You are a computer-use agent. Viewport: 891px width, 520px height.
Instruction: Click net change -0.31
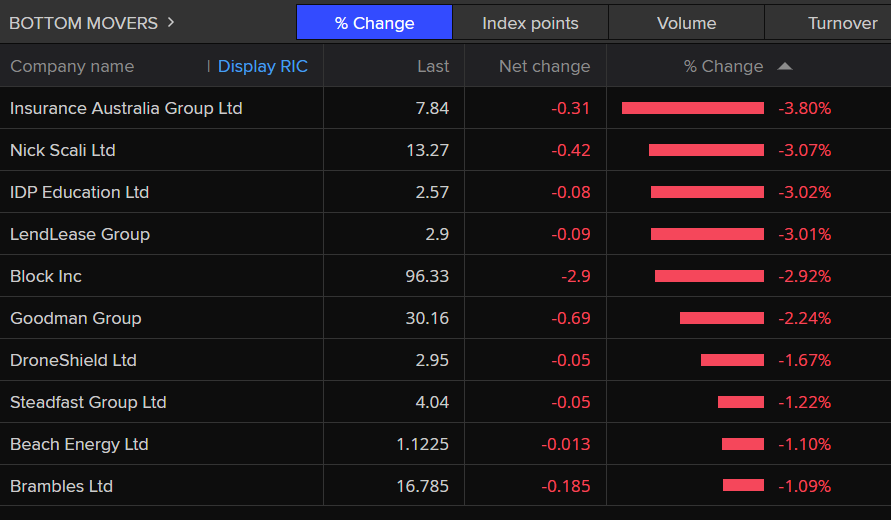[571, 108]
